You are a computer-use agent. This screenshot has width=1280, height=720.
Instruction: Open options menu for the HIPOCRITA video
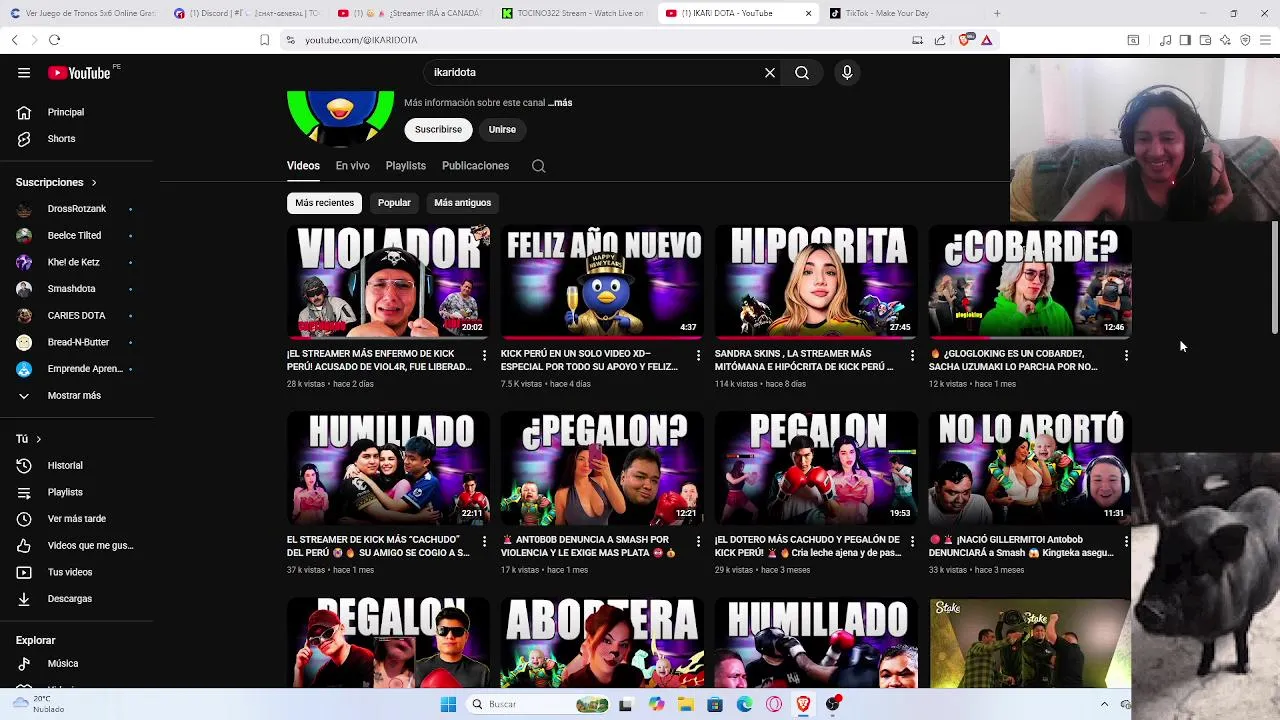coord(912,356)
